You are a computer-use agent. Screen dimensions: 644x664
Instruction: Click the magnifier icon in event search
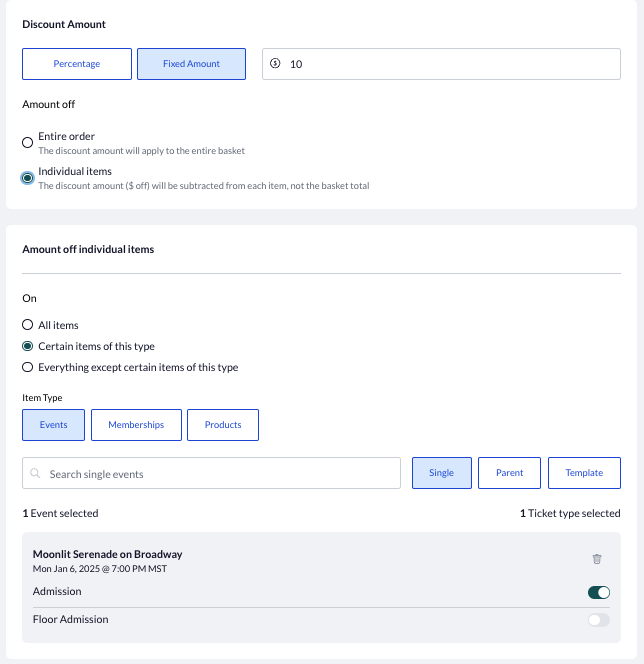tap(35, 473)
